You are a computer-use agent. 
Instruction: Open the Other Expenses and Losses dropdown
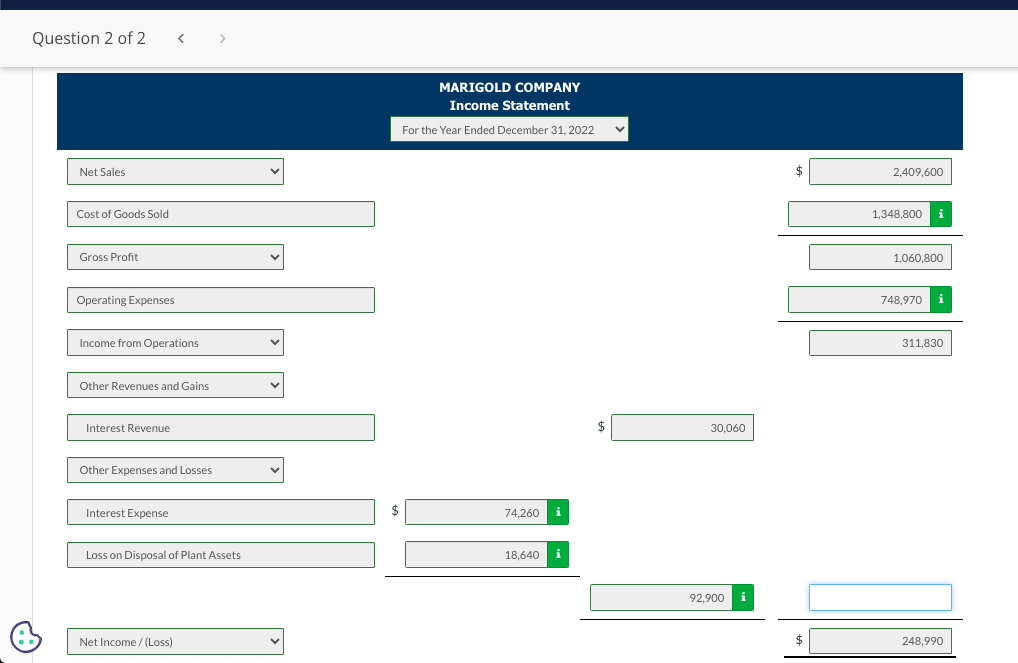175,469
